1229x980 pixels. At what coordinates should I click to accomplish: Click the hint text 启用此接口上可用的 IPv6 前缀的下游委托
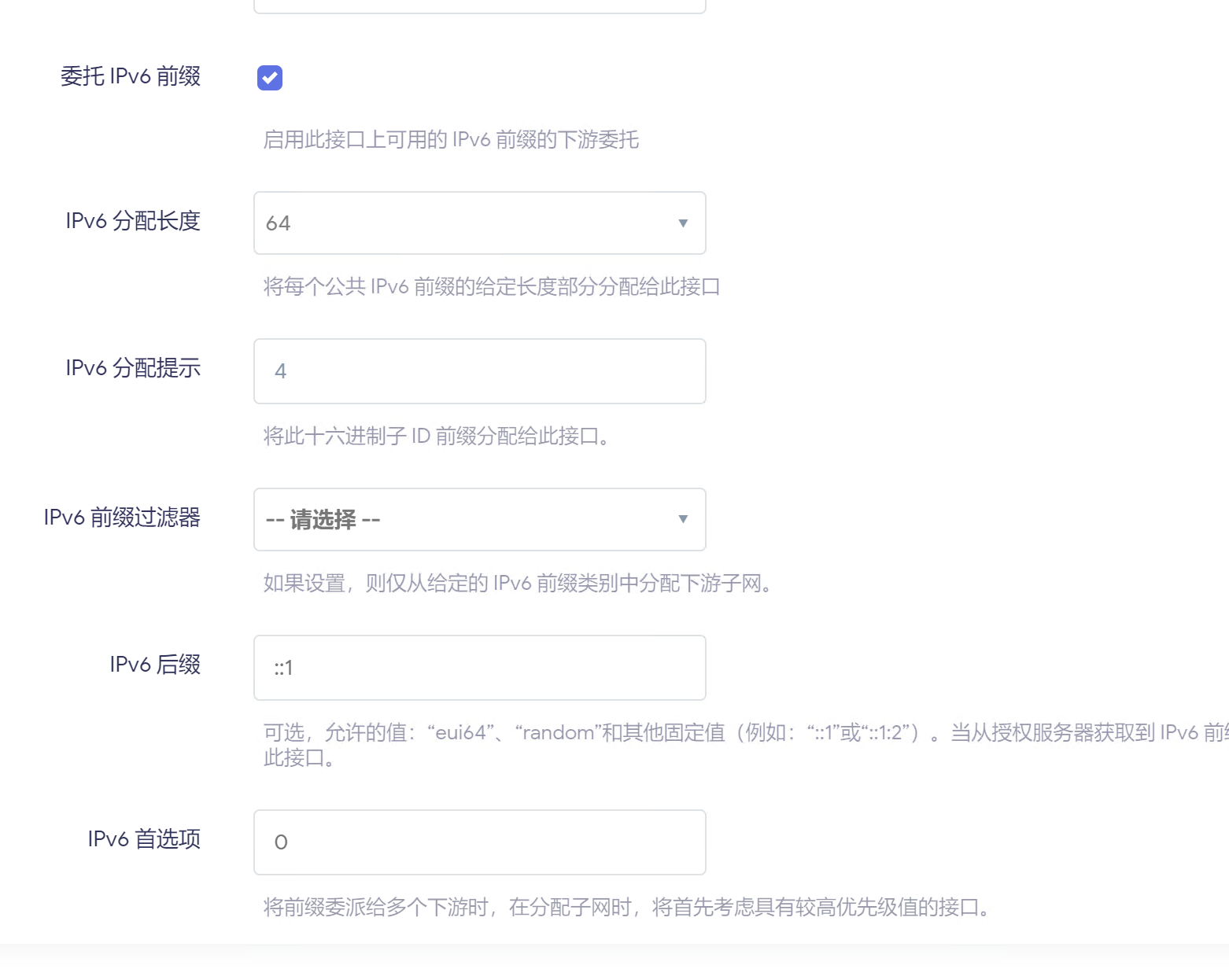point(451,140)
